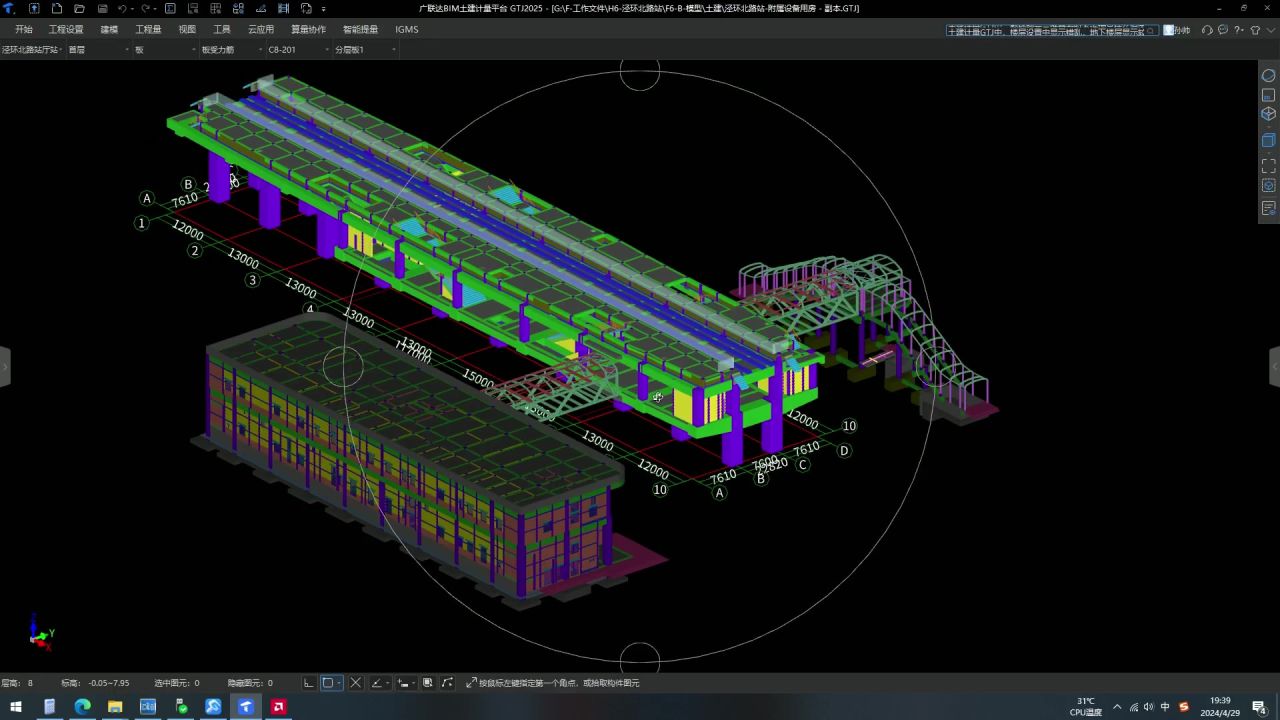Expand the right collapsed side panel handle
The height and width of the screenshot is (720, 1280).
(1275, 367)
